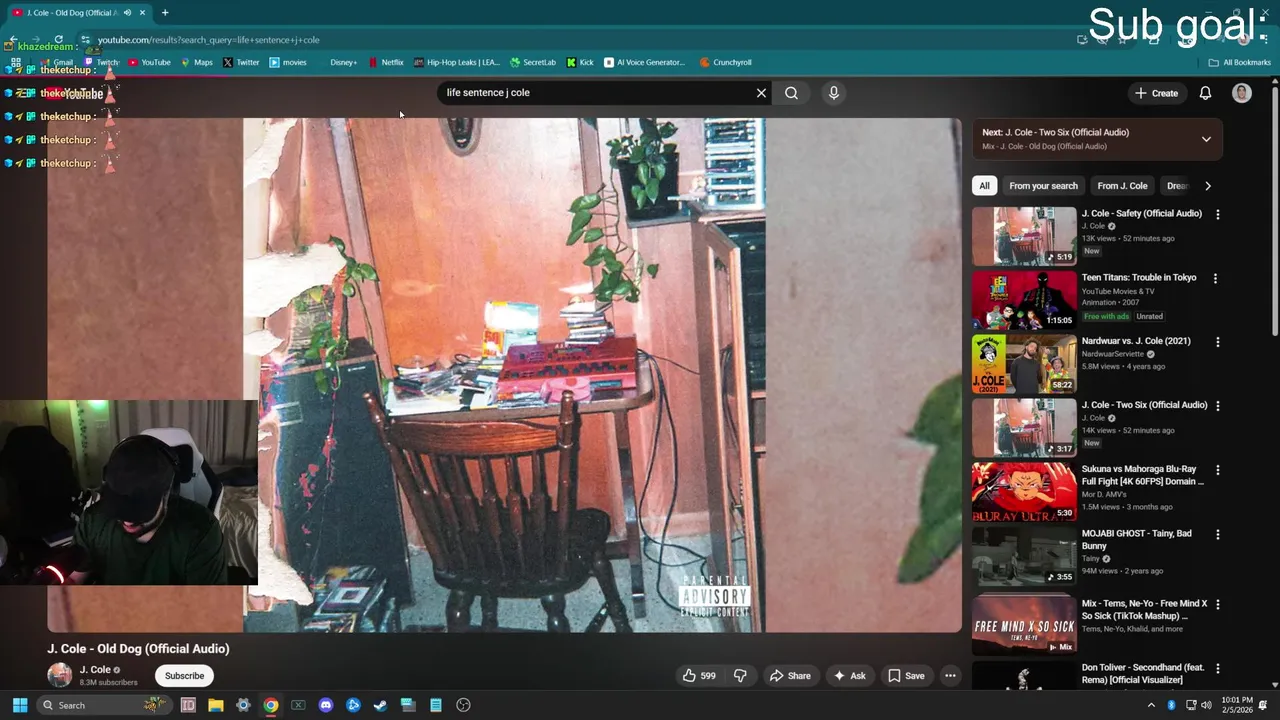Open Discord from the taskbar
1280x720 pixels.
coord(325,705)
